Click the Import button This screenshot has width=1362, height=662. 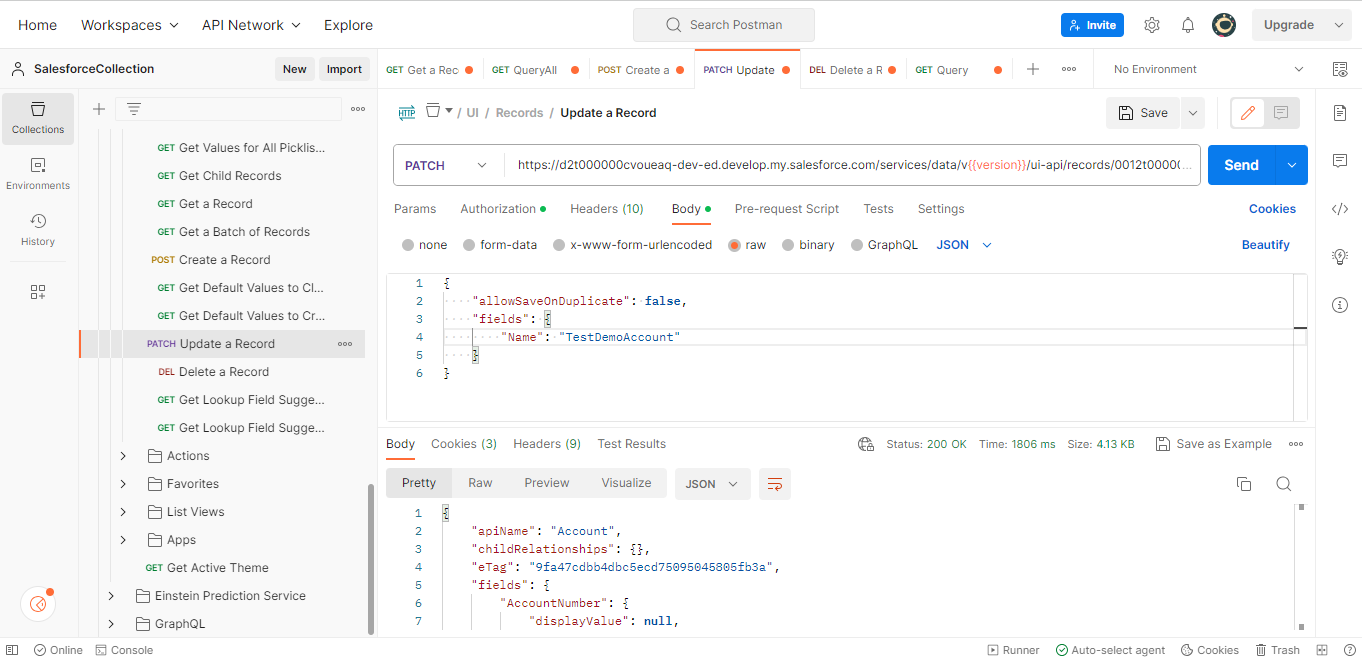click(344, 69)
